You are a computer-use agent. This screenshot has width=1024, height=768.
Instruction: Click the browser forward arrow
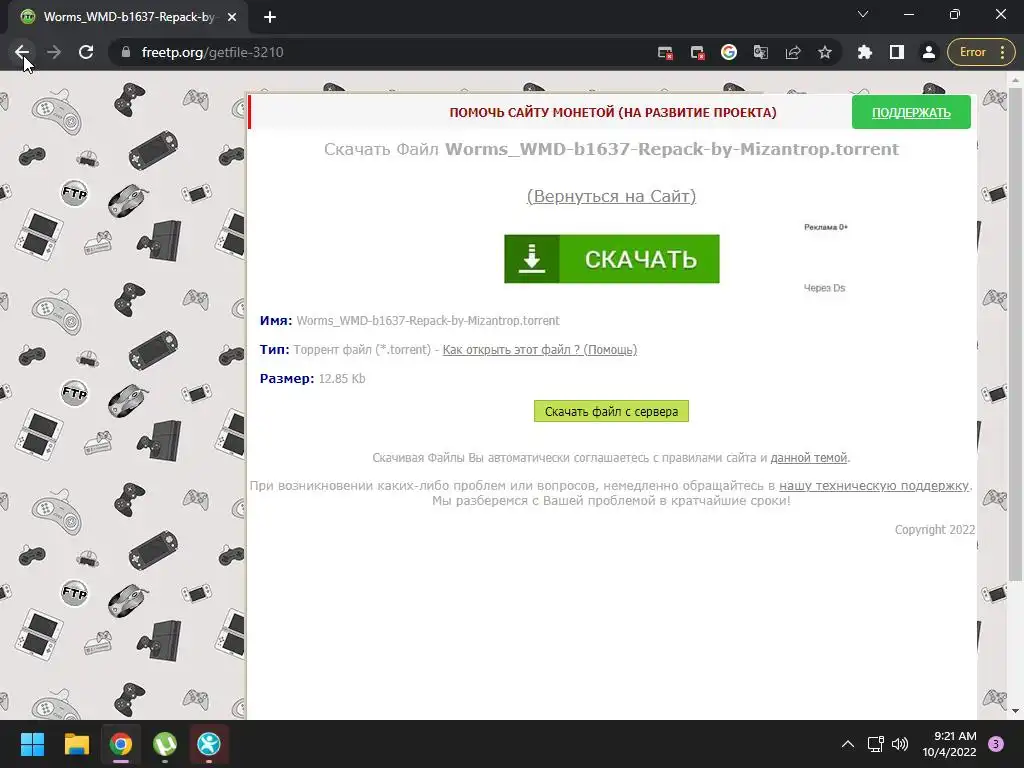54,52
